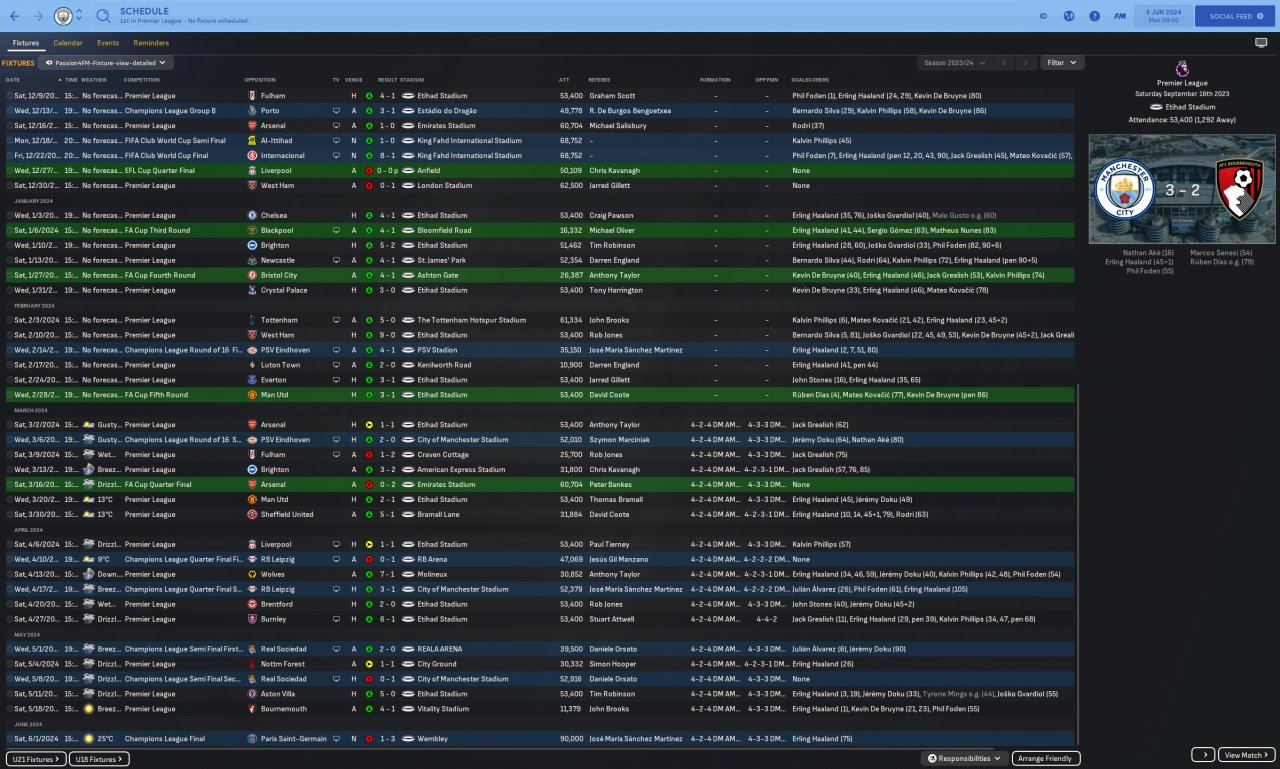Click the Newcastle club badge
Viewport: 1280px width, 769px height.
(x=251, y=260)
